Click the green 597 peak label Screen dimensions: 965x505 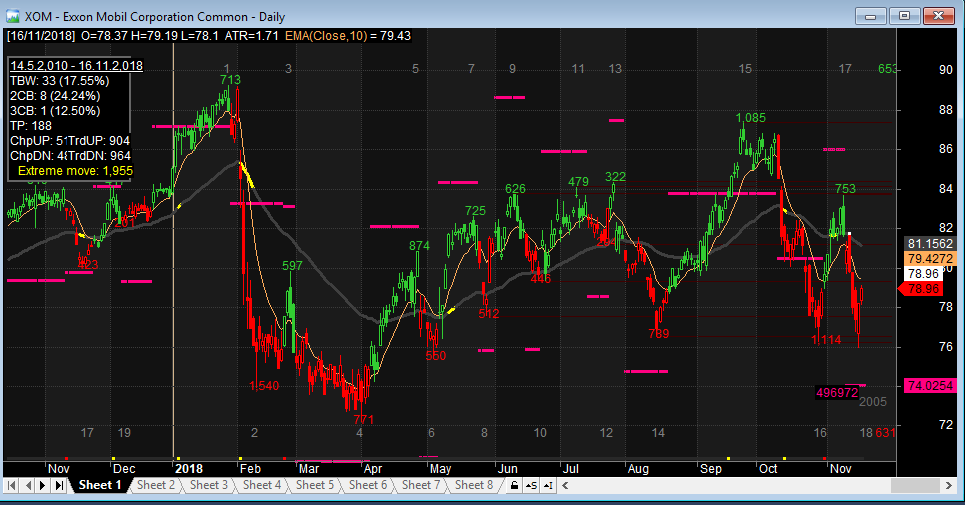coord(292,266)
